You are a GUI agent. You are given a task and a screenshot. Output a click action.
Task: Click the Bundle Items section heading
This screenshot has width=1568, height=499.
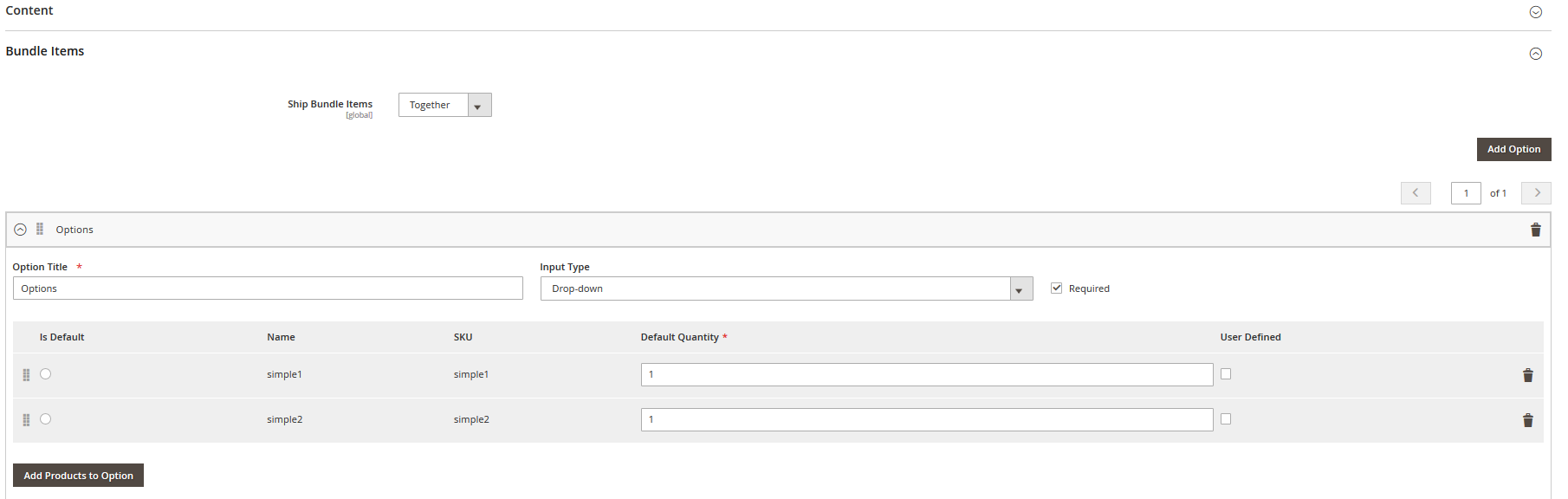(x=45, y=51)
